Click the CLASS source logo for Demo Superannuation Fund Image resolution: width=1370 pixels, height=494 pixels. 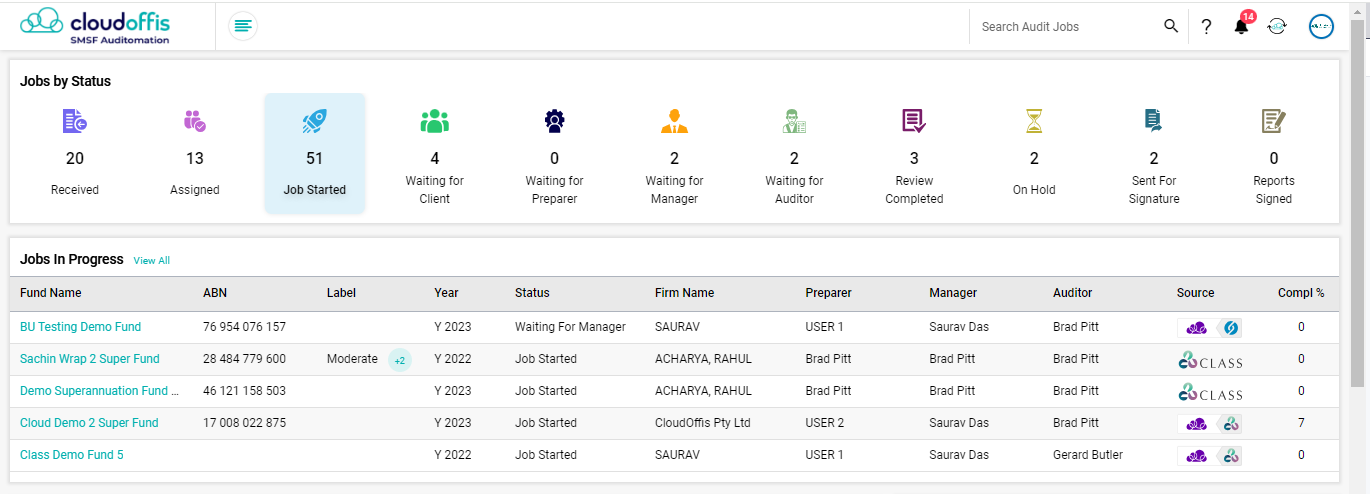point(1210,391)
